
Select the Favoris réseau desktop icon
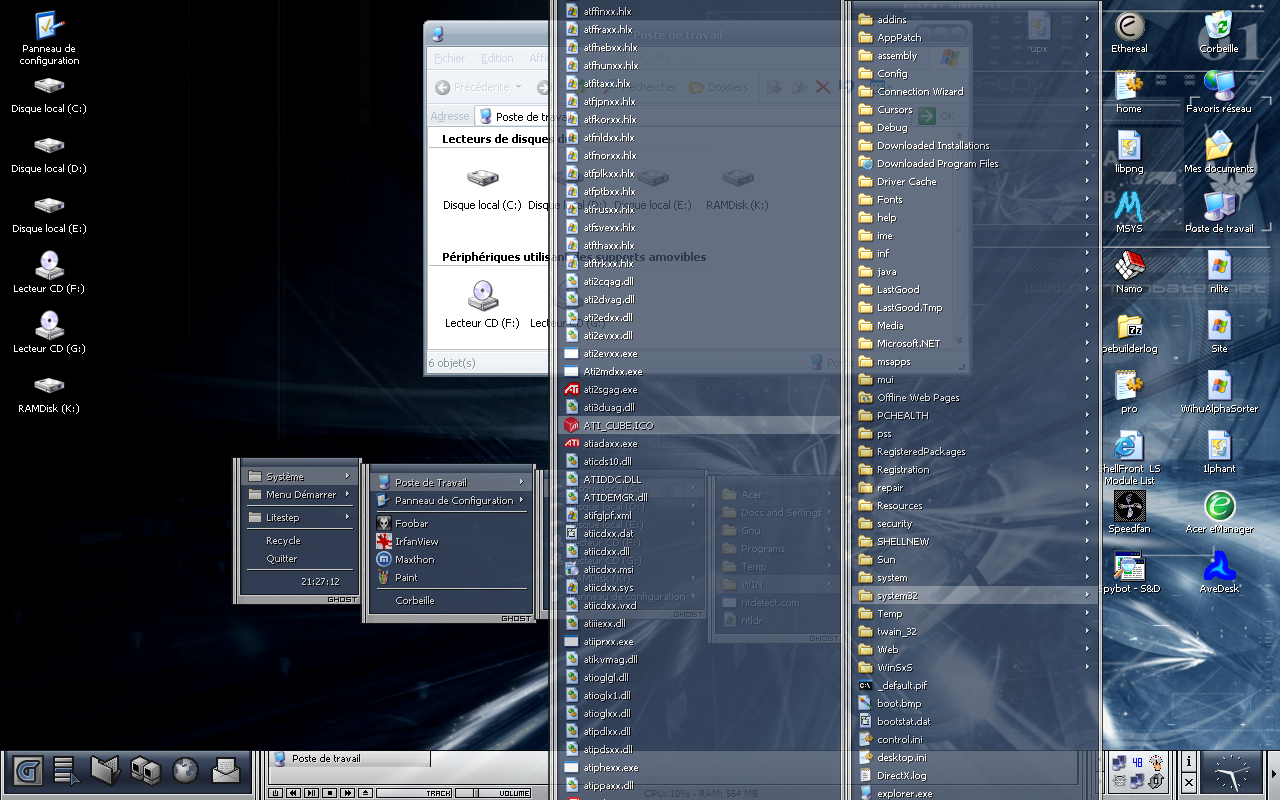pyautogui.click(x=1219, y=92)
